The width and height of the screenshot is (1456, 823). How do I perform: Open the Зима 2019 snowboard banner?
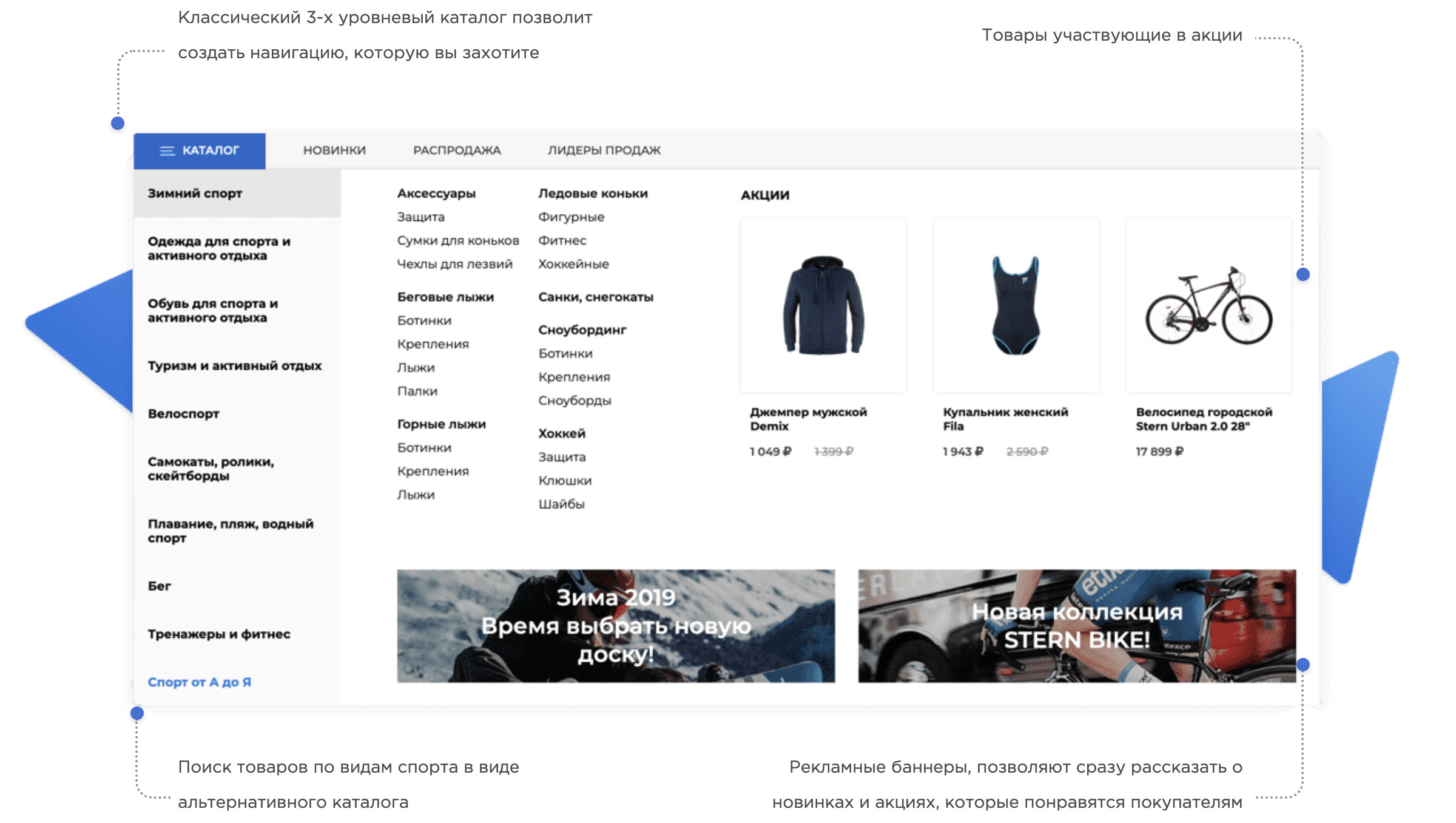click(616, 626)
